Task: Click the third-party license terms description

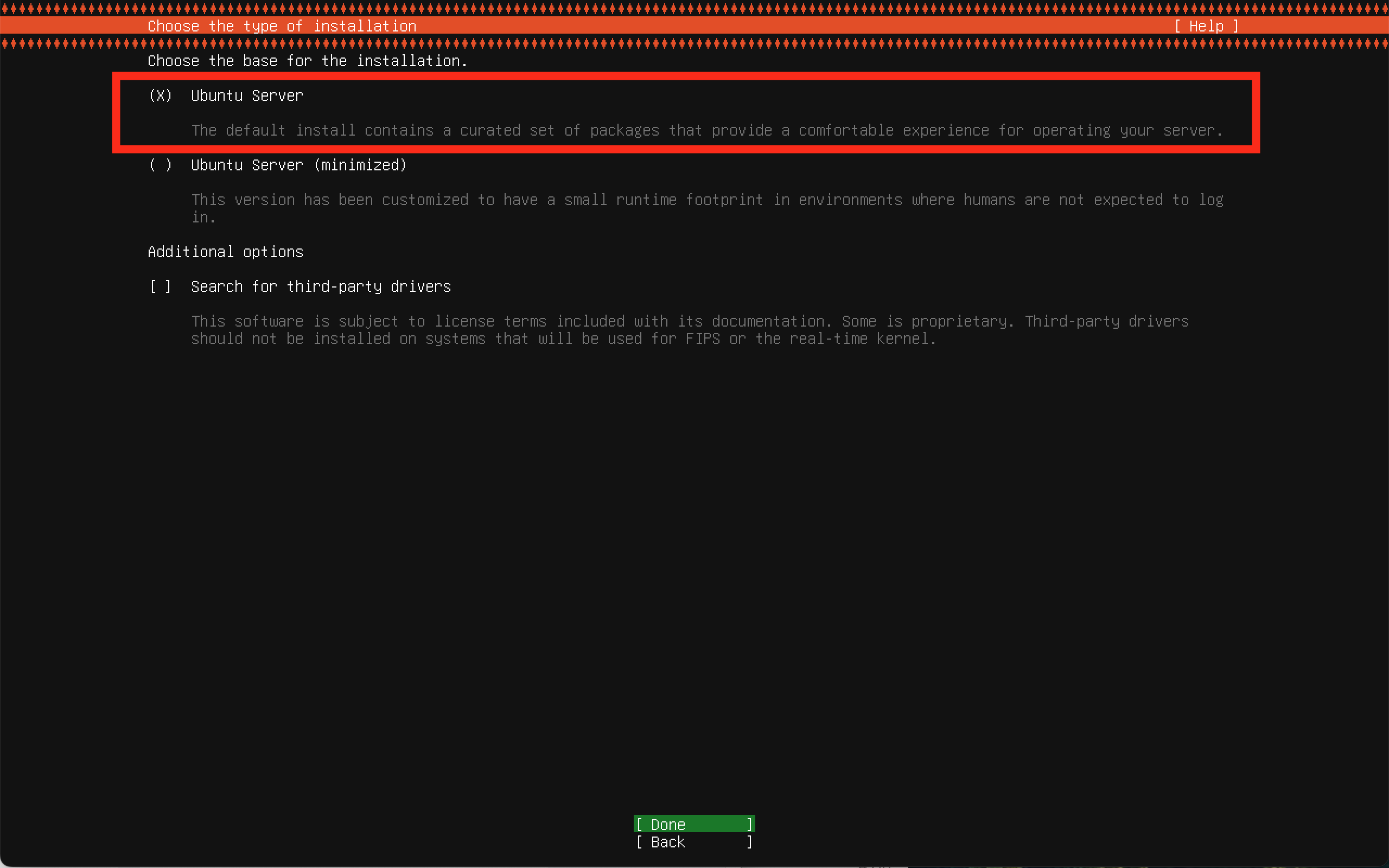Action: (690, 330)
